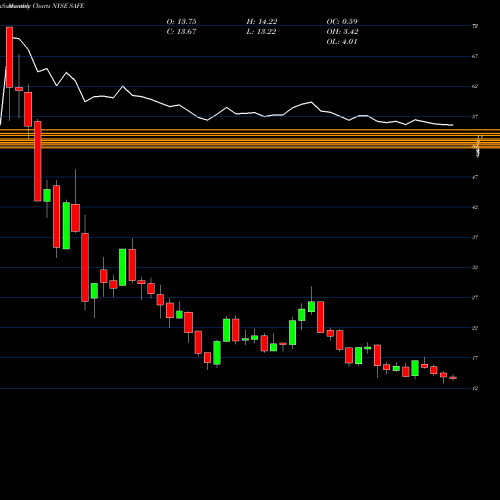Click the 72 price axis label
This screenshot has width=500, height=500.
[475, 26]
